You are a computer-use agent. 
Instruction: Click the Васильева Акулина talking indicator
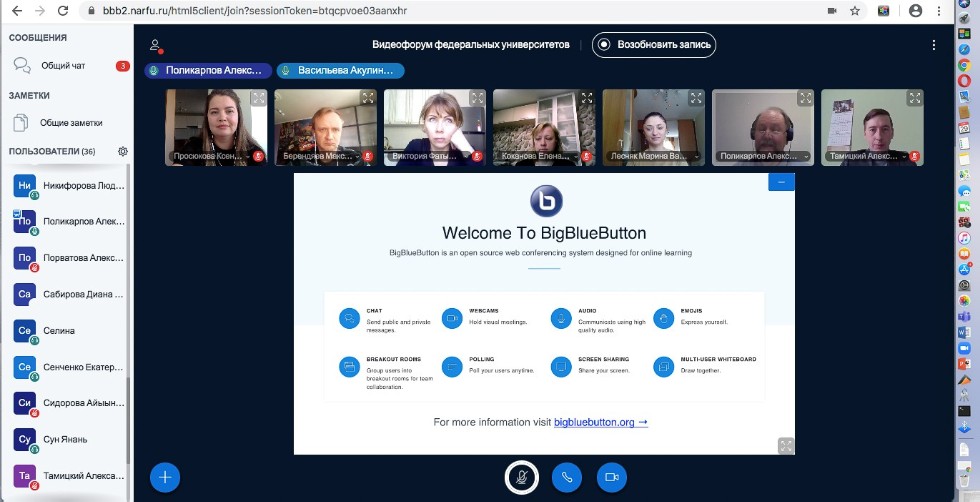click(340, 71)
